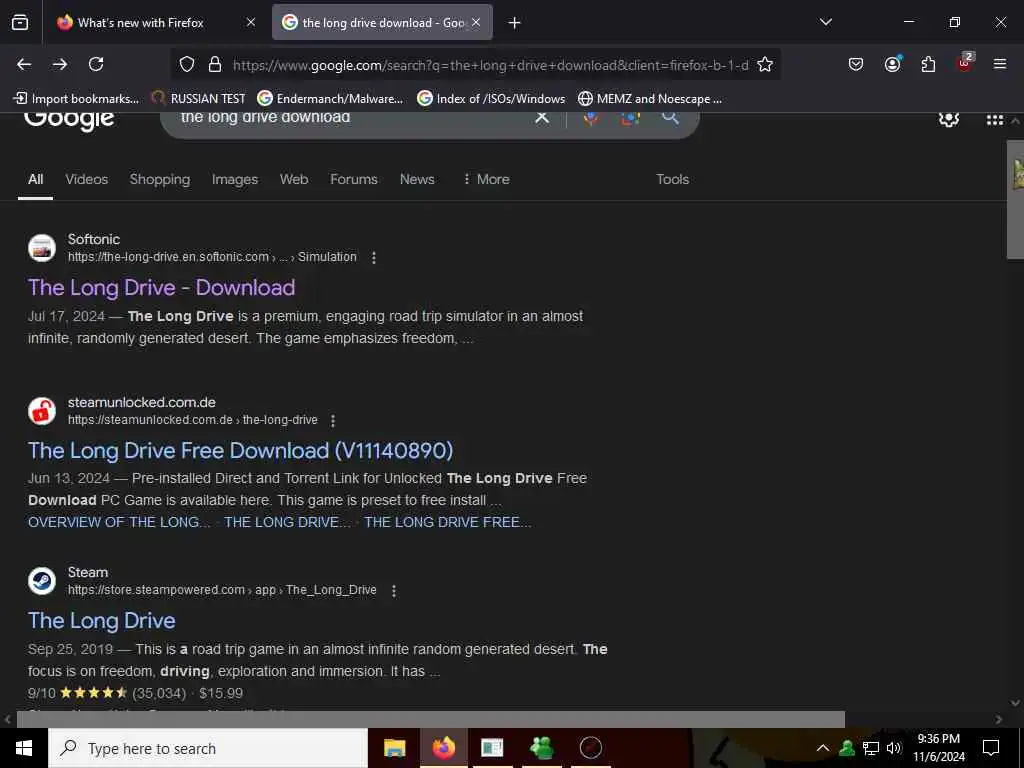Open the Windows Start menu
Viewport: 1024px width, 768px height.
click(24, 748)
